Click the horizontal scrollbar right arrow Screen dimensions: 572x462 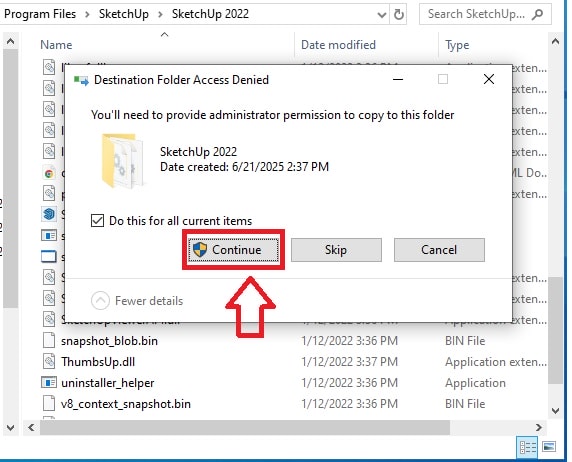click(538, 427)
